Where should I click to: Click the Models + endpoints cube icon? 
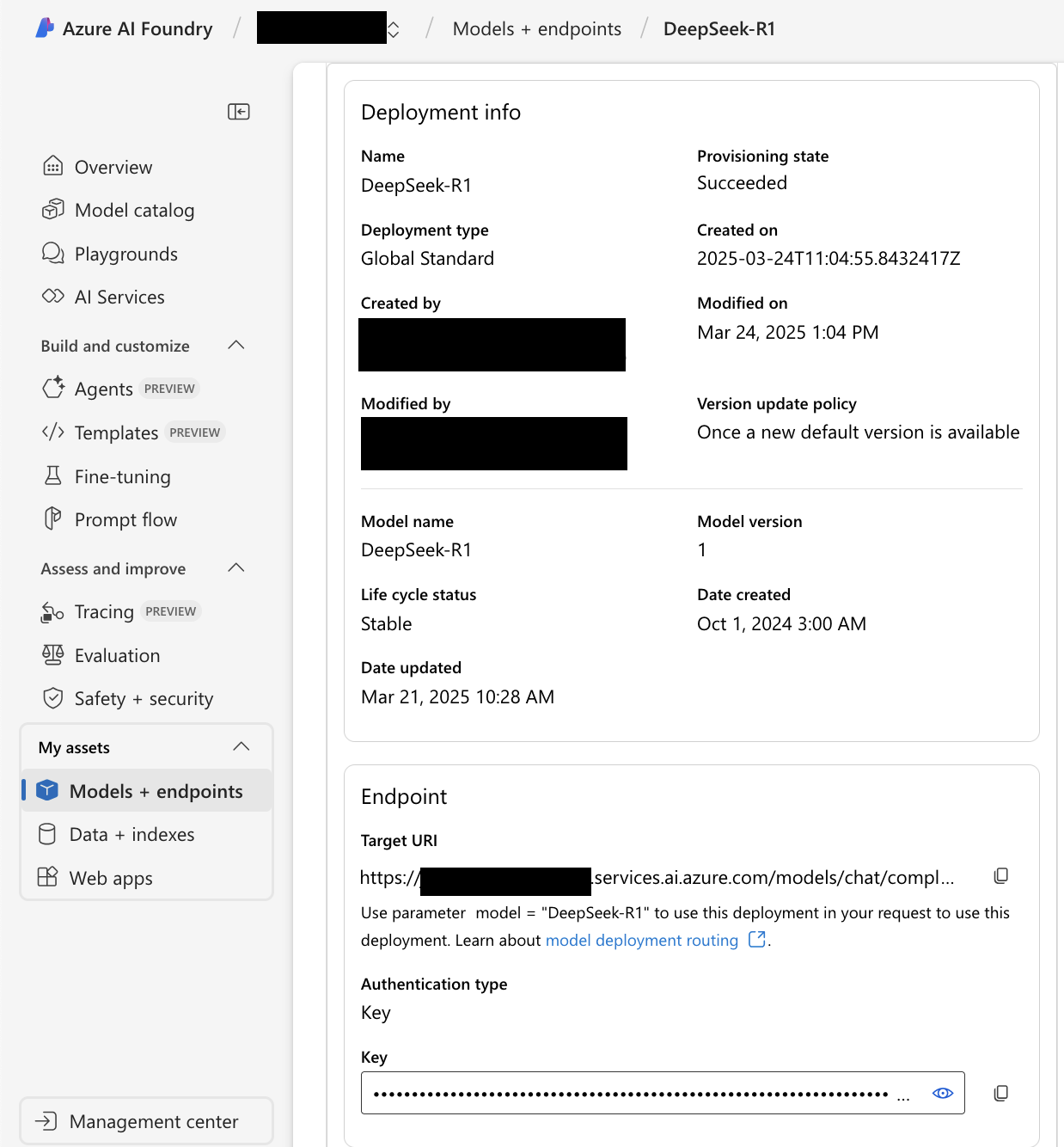coord(47,790)
